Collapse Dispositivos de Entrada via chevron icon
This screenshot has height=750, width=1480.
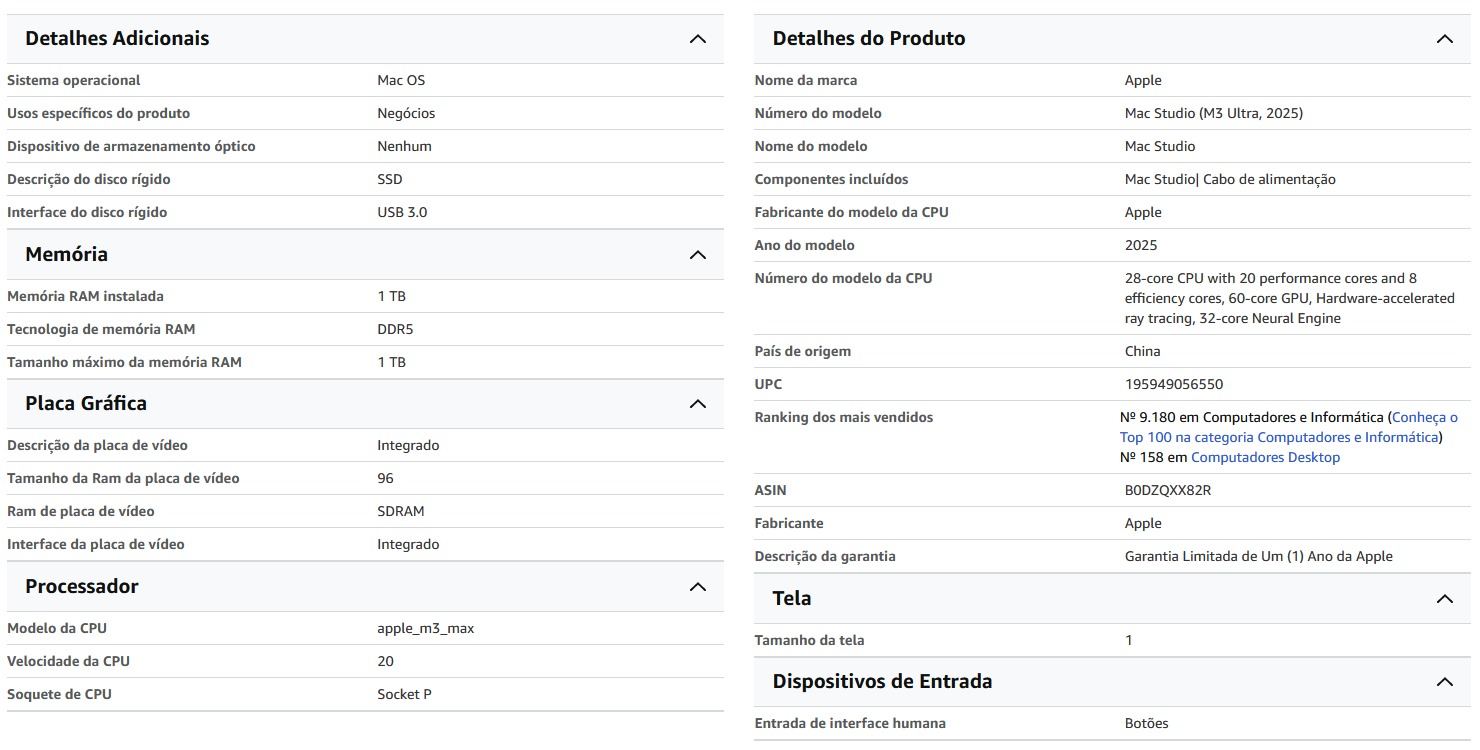click(1444, 682)
